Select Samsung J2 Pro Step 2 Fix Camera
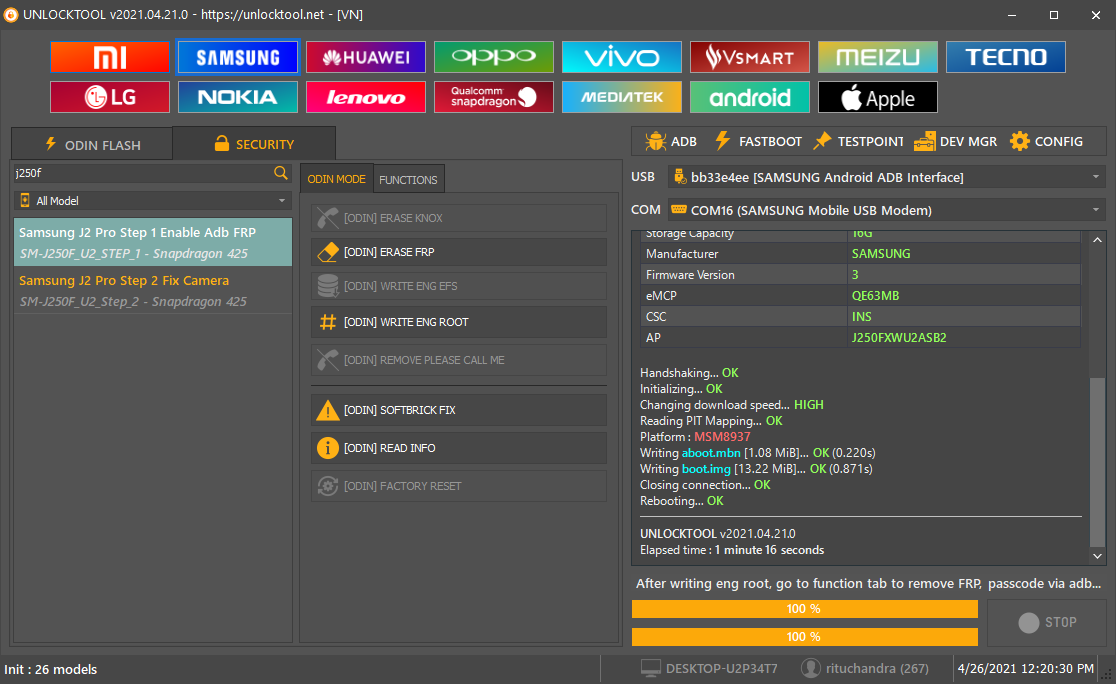This screenshot has height=684, width=1116. click(x=153, y=290)
